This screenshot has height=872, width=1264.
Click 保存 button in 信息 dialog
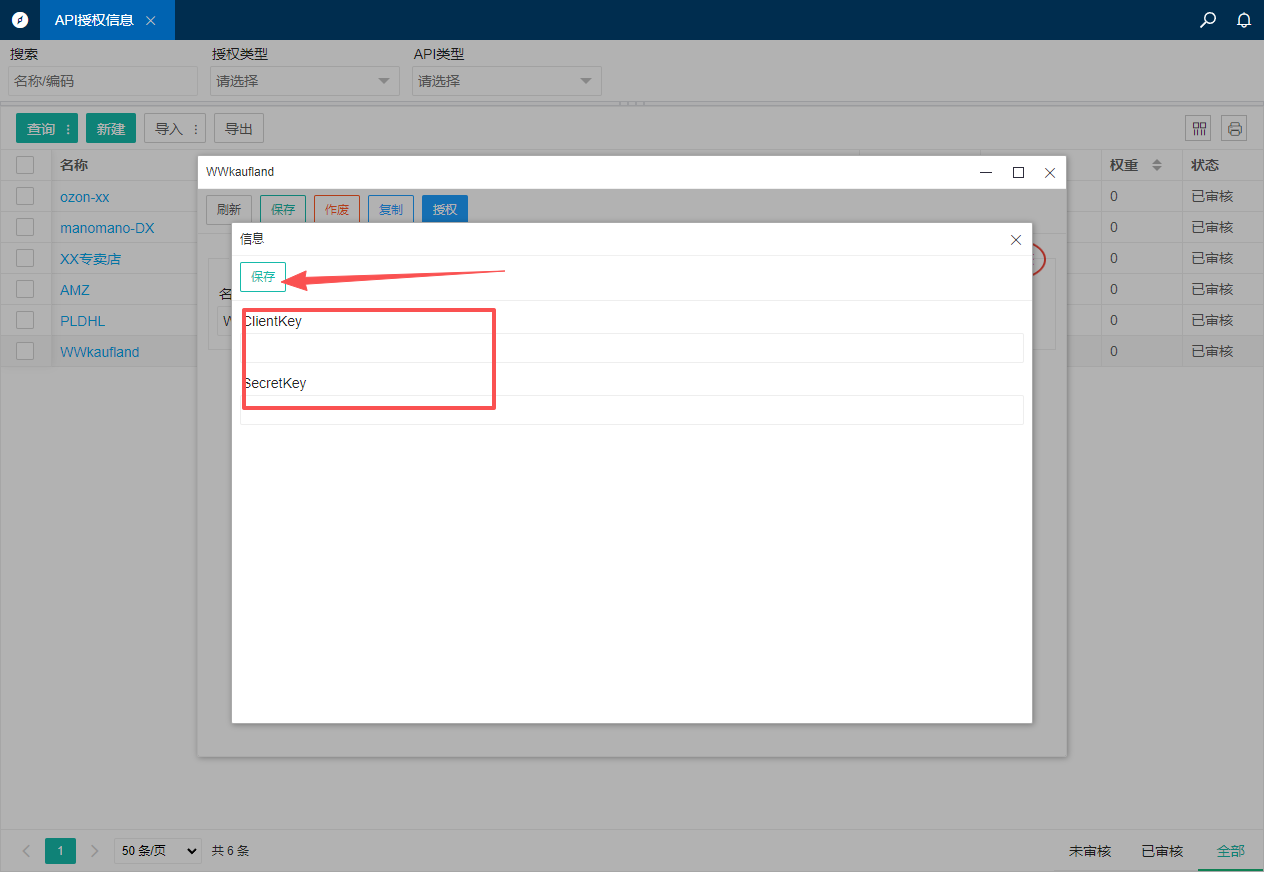[x=263, y=277]
